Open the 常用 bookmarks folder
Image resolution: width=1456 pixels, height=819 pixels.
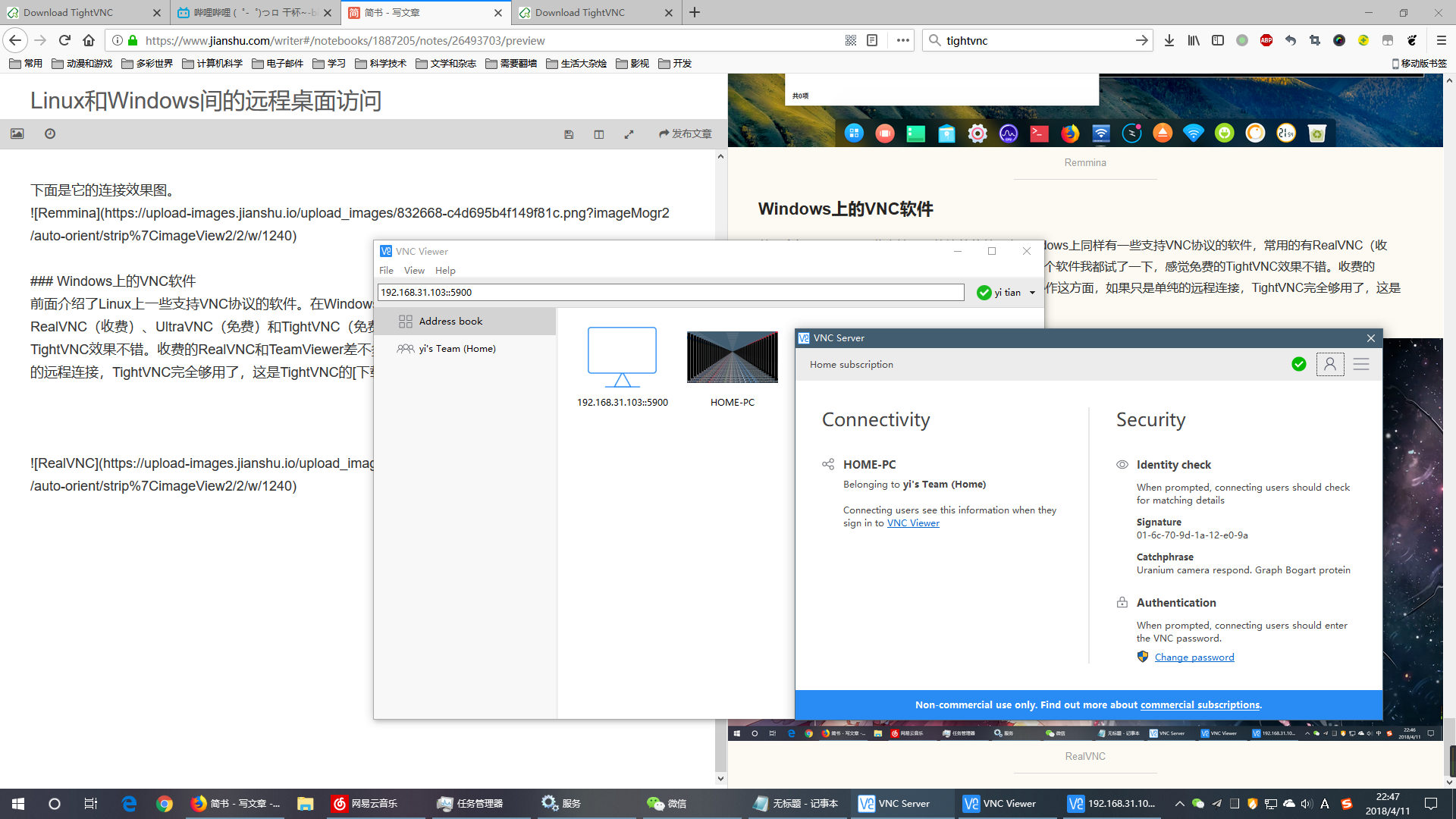click(x=26, y=64)
